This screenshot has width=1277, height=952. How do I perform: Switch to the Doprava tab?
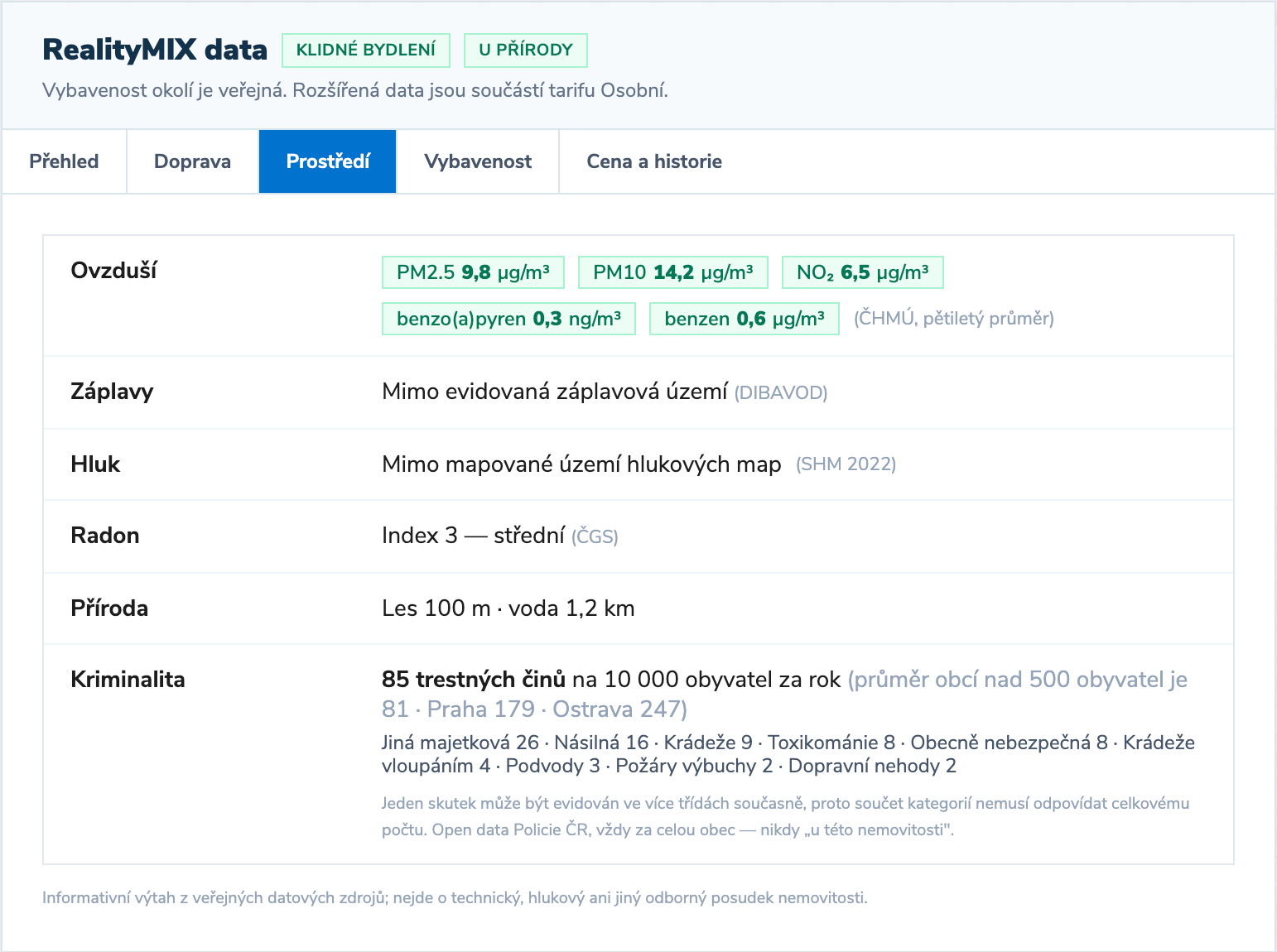pos(192,161)
